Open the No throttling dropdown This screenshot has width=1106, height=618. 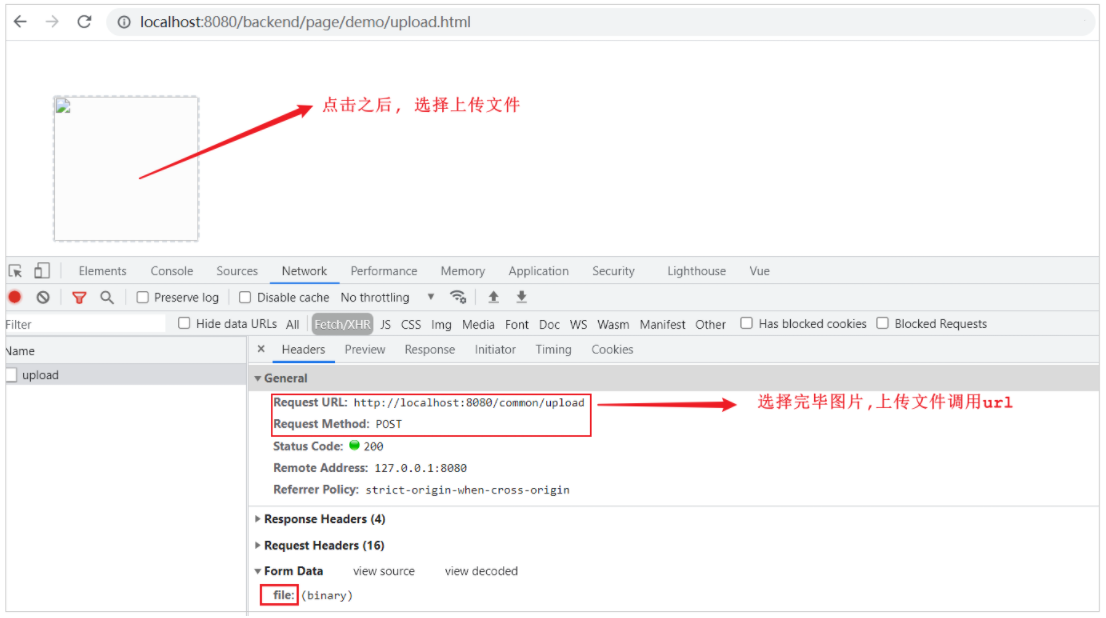387,297
